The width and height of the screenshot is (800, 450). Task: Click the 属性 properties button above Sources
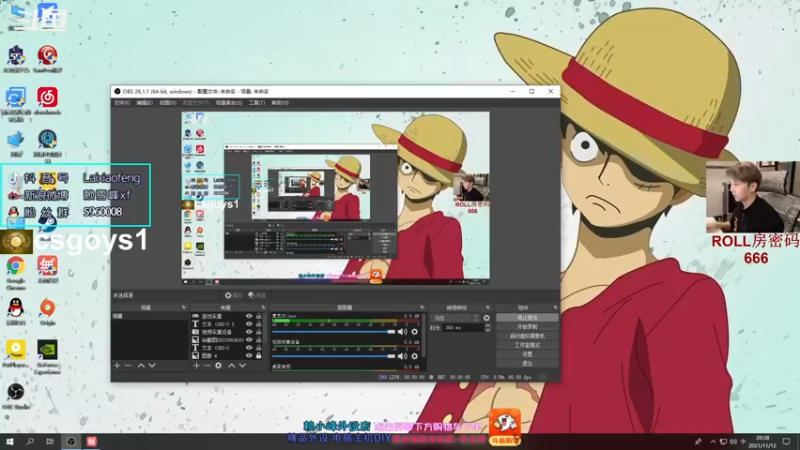(x=233, y=295)
